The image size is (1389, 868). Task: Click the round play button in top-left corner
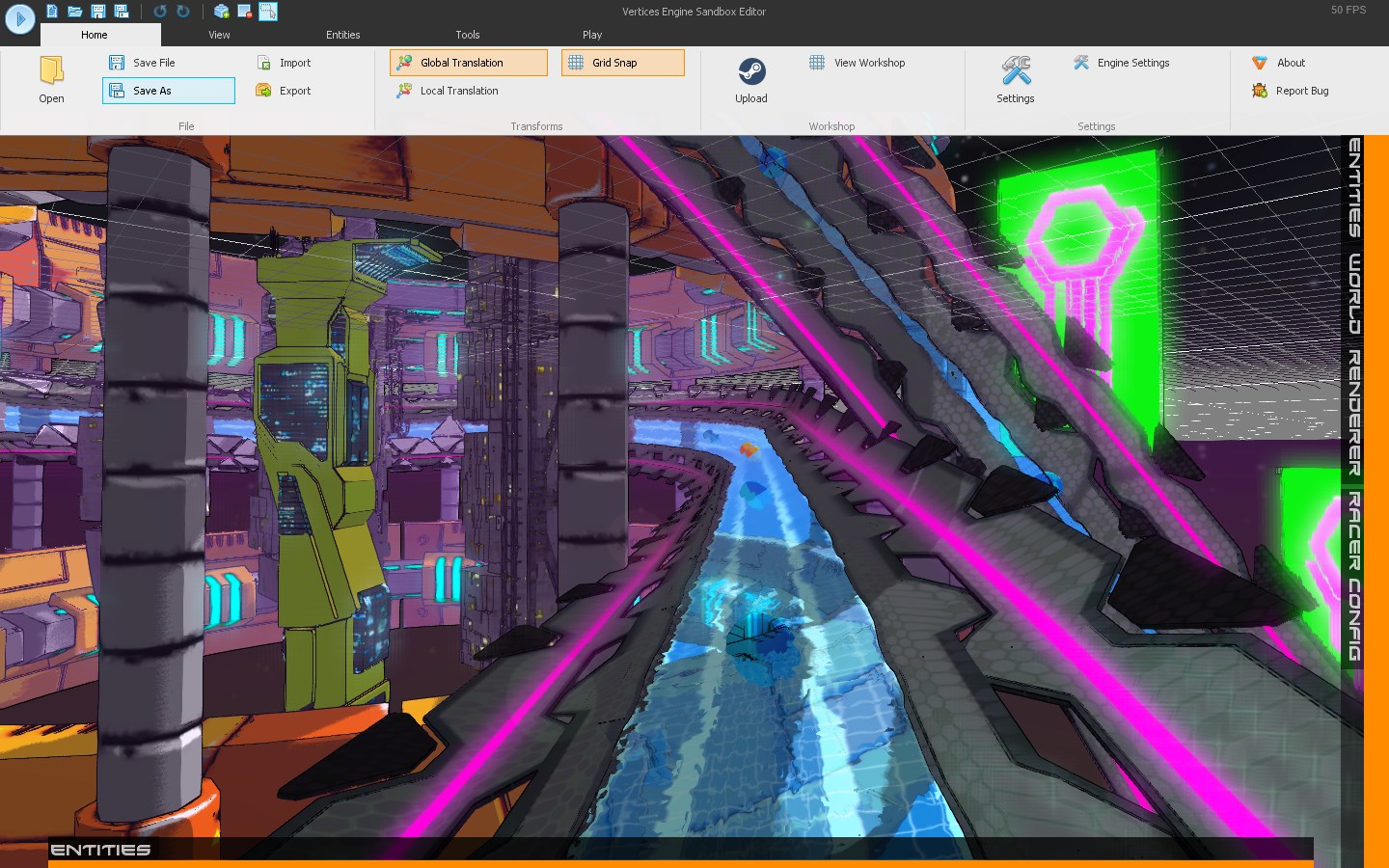pyautogui.click(x=19, y=18)
